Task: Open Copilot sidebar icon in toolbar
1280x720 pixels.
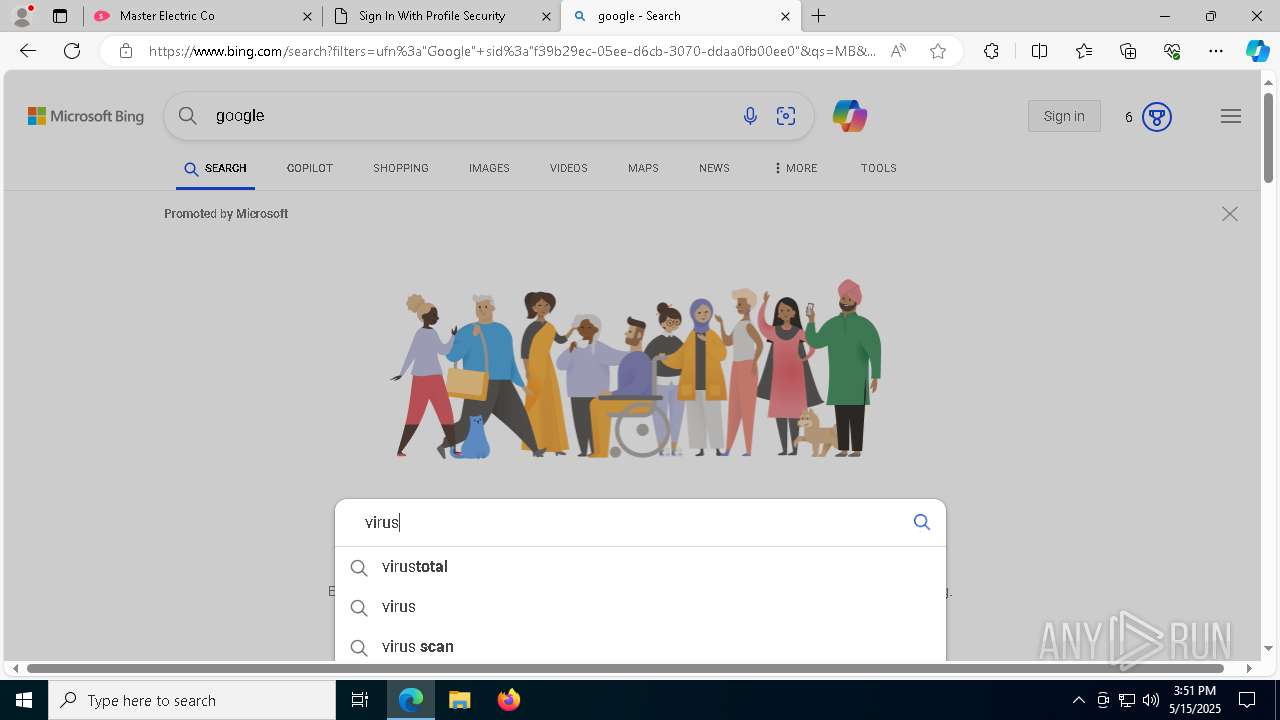Action: pos(1257,51)
